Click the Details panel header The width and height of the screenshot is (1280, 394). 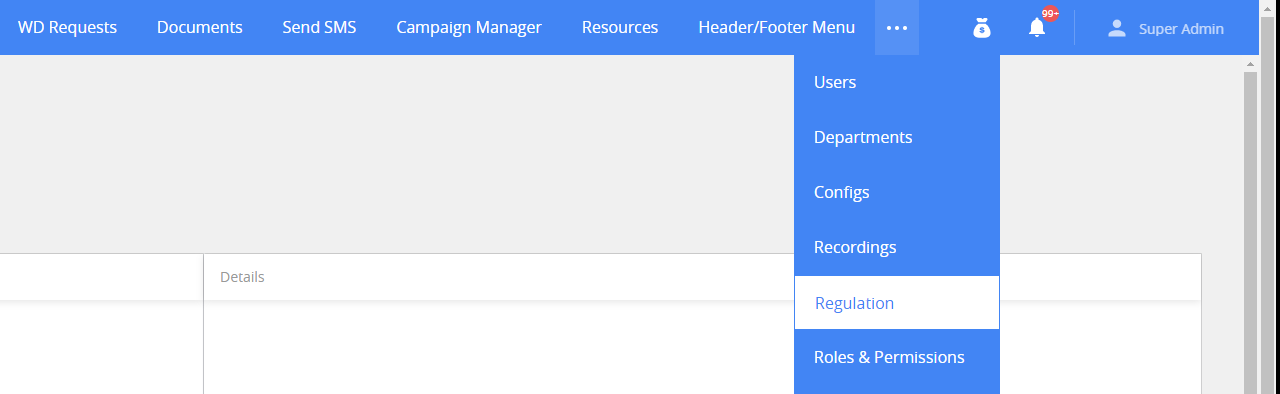[x=702, y=277]
